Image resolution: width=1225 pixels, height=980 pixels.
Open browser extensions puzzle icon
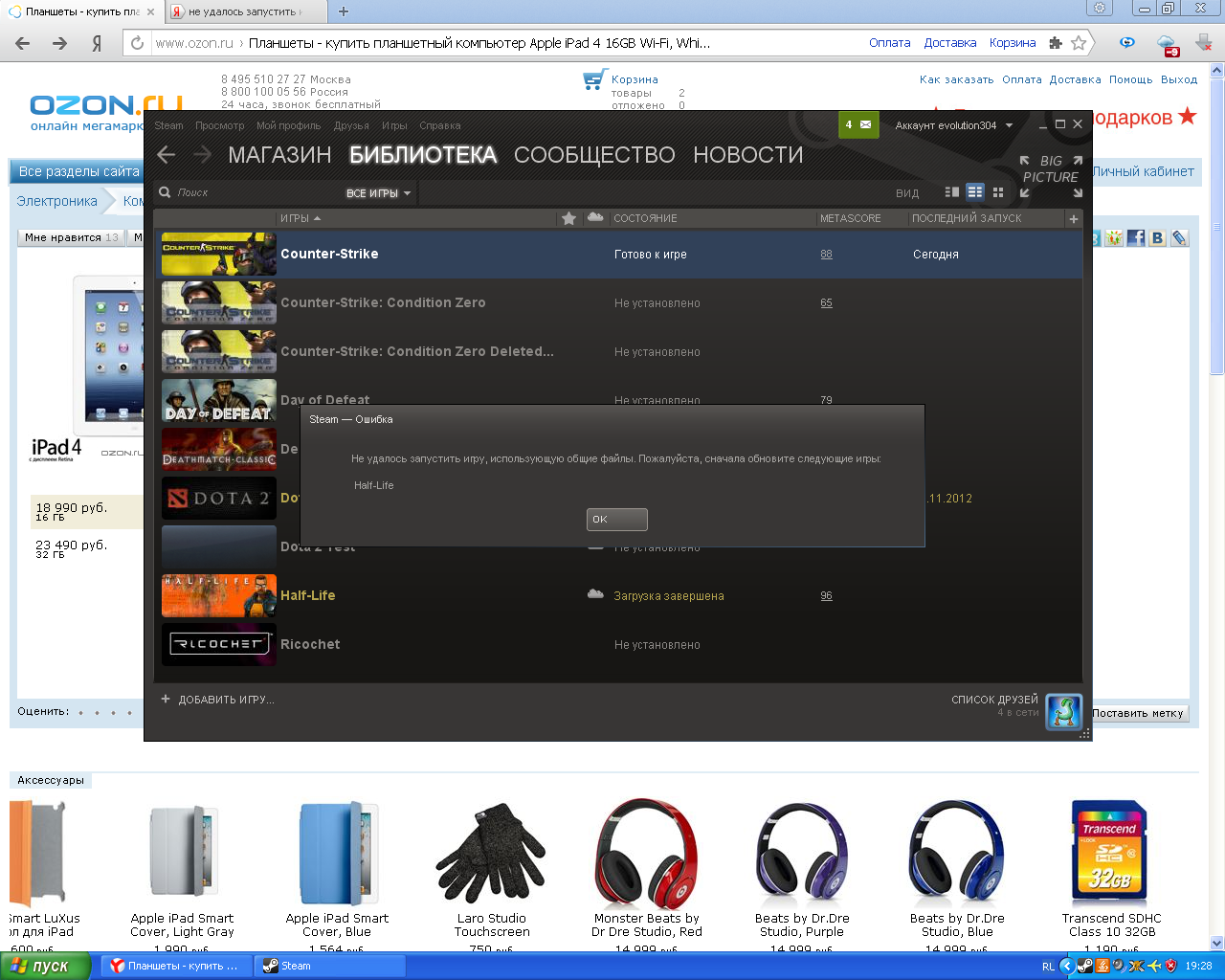pos(1056,43)
